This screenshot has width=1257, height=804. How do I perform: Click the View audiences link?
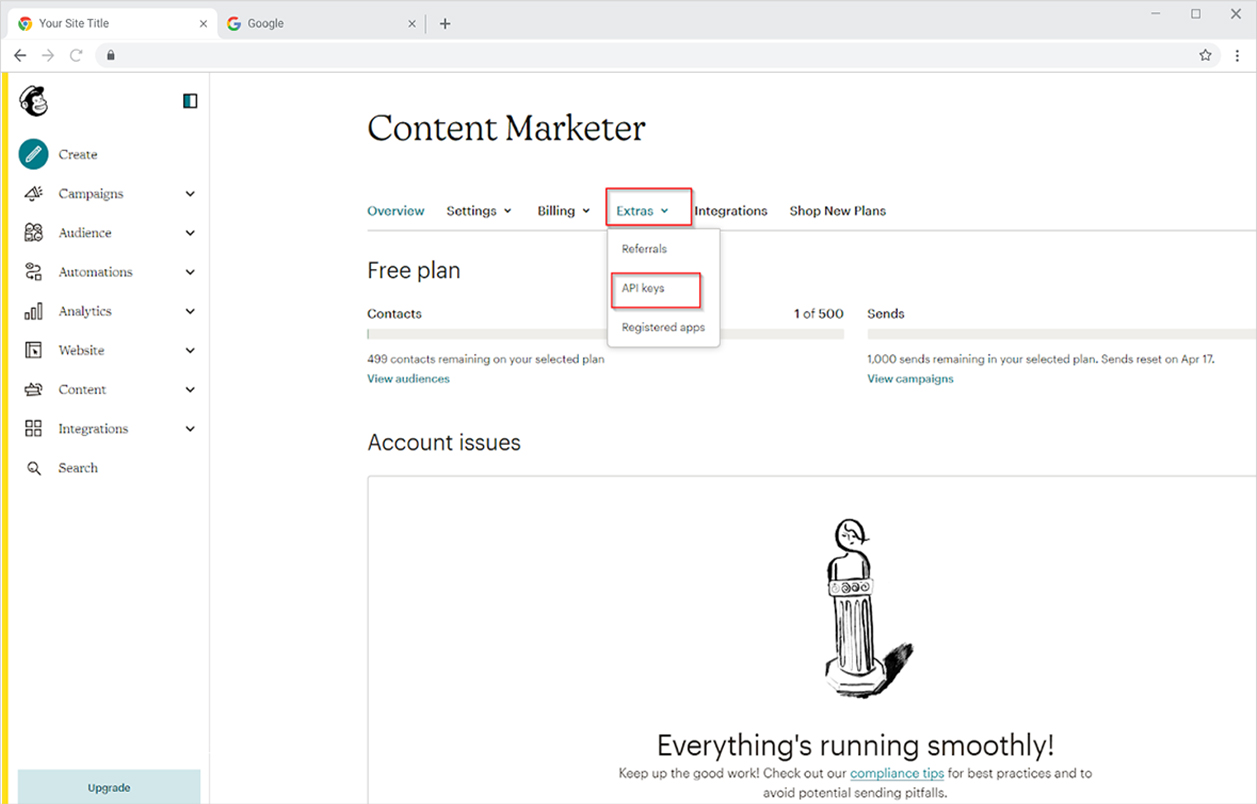[x=408, y=379]
